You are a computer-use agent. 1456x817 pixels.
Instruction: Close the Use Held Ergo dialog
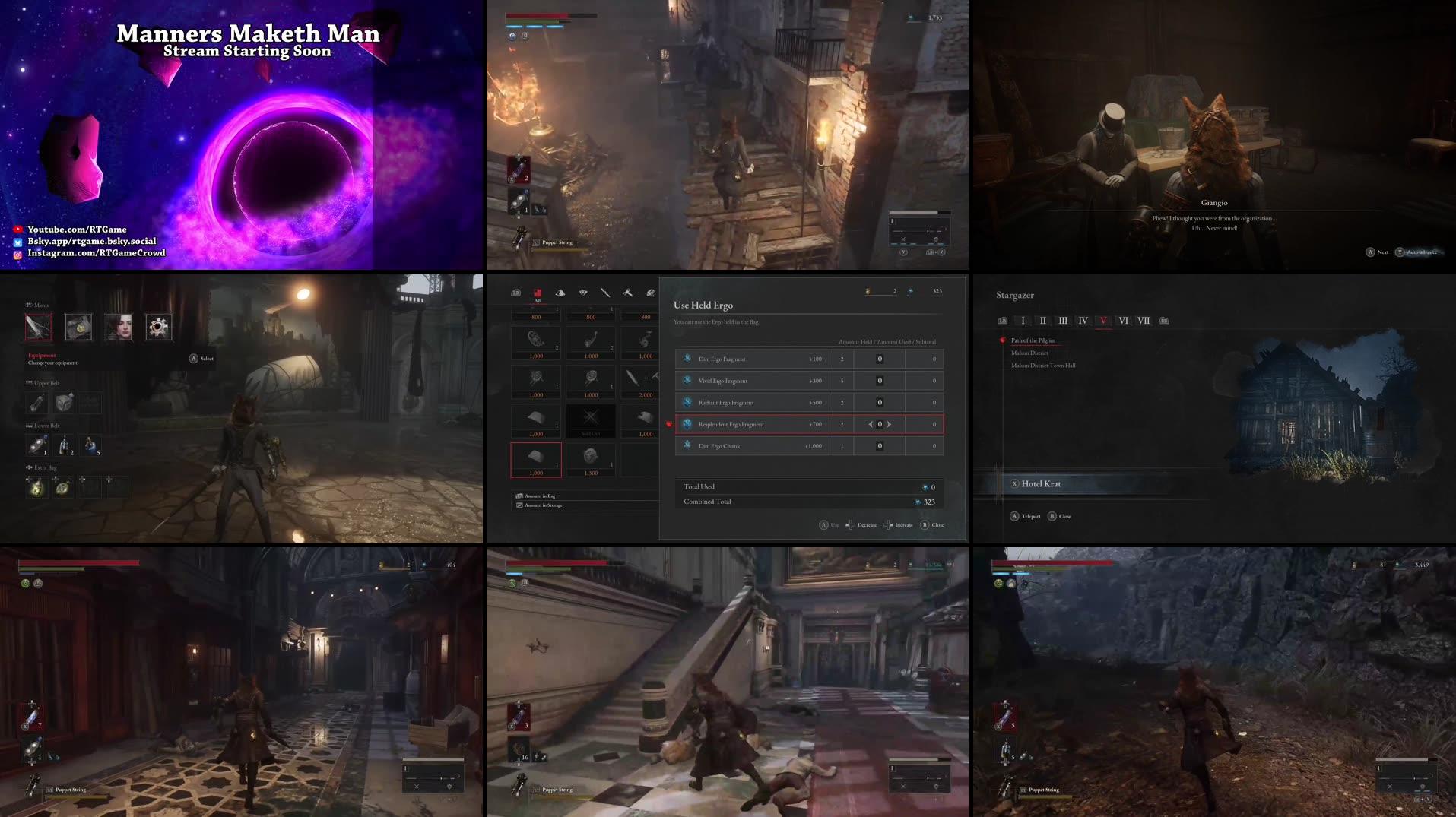point(932,525)
